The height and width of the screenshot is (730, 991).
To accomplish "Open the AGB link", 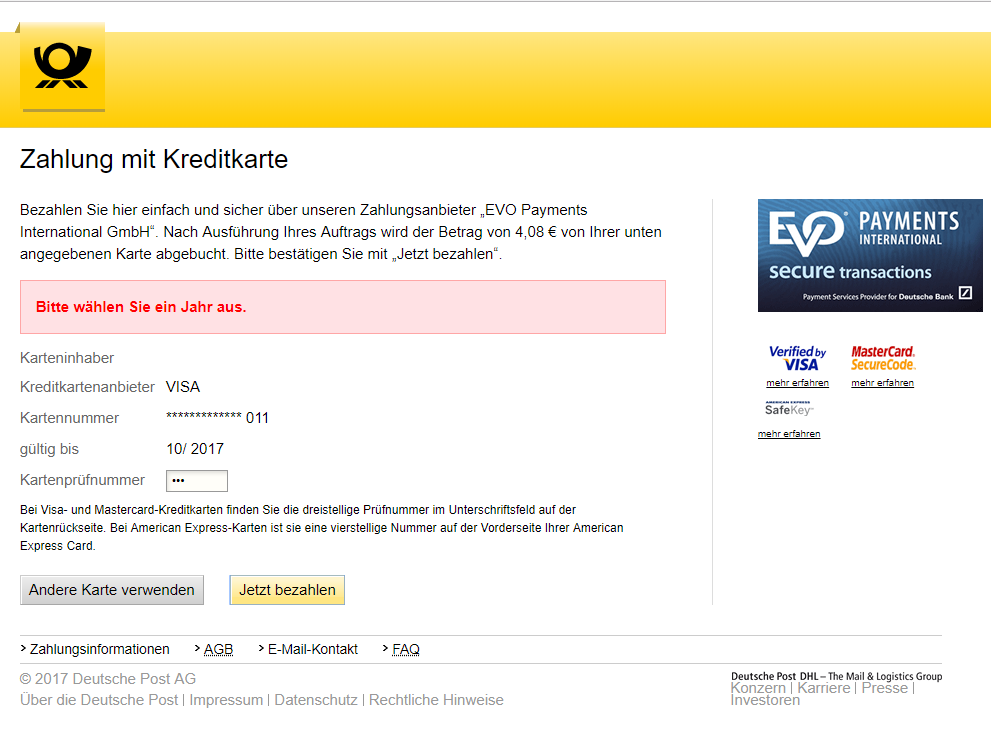I will (x=218, y=649).
